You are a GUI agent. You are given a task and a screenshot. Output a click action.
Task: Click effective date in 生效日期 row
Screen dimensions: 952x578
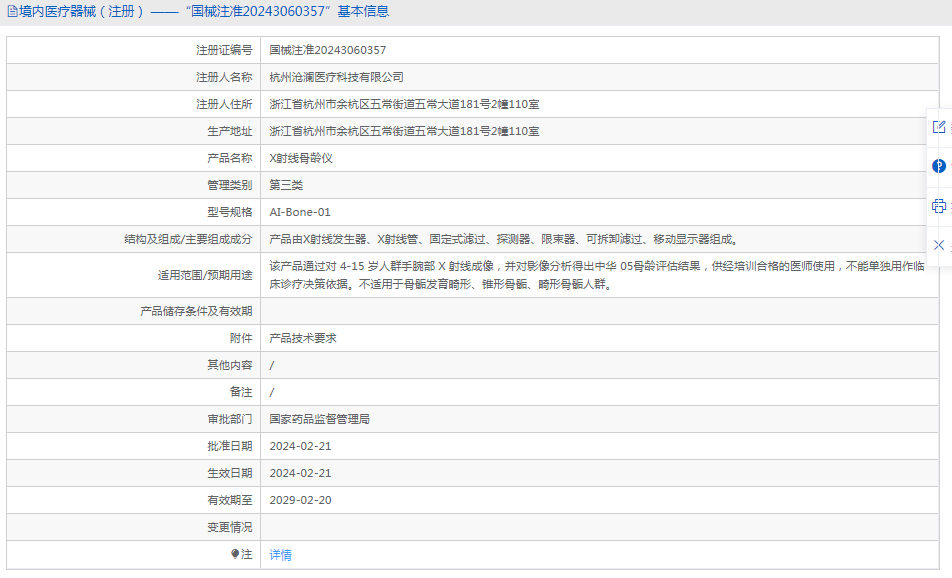pyautogui.click(x=301, y=473)
